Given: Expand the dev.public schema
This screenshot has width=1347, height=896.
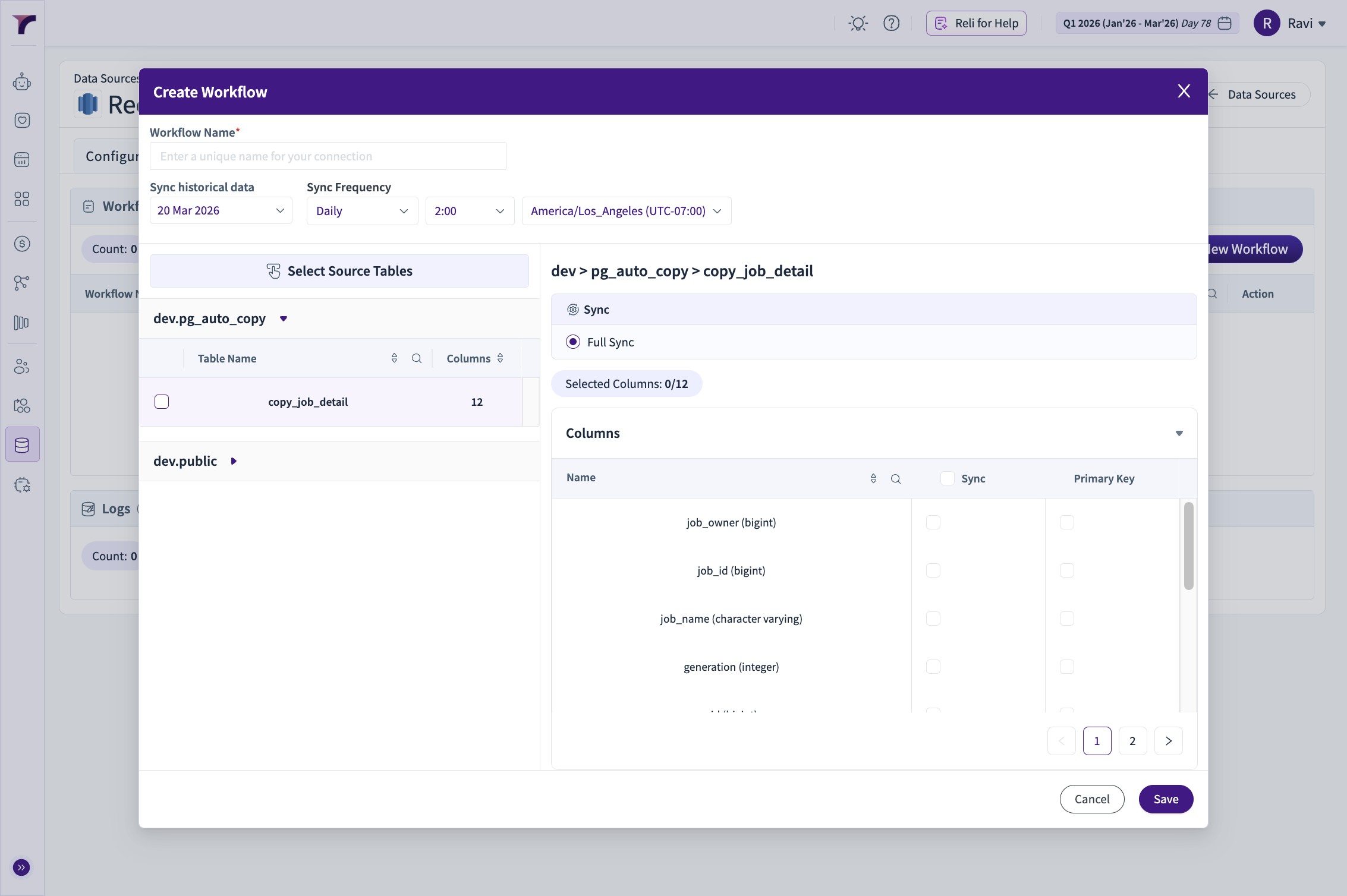Looking at the screenshot, I should 234,461.
